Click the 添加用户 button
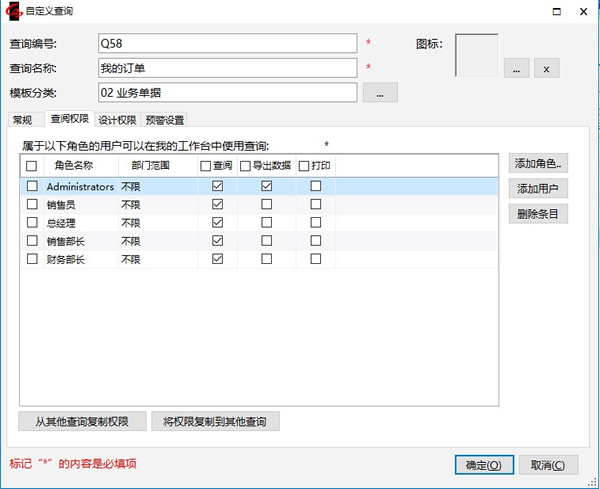 (538, 188)
